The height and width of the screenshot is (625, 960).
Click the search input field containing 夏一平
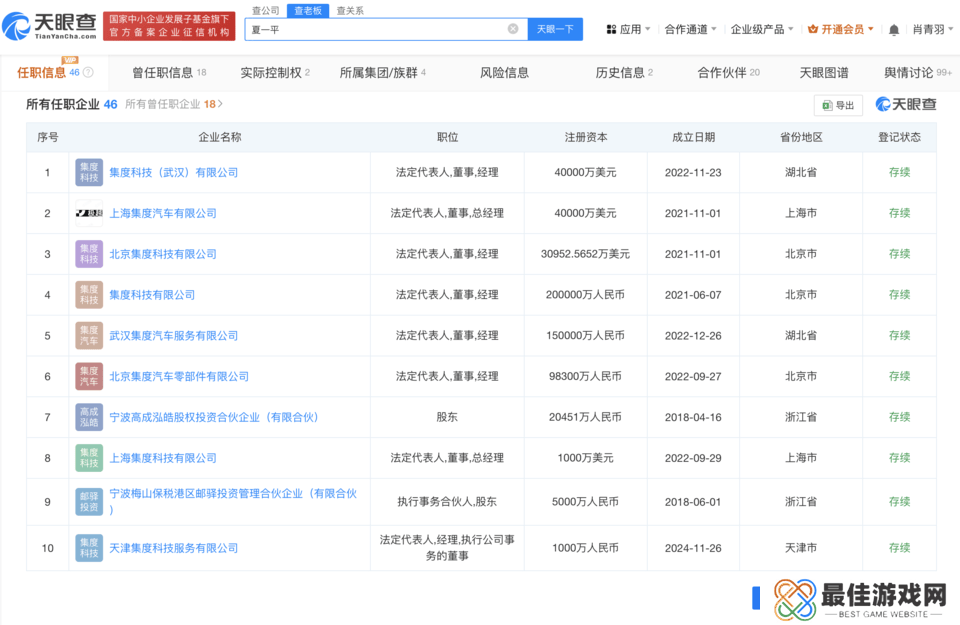[375, 29]
